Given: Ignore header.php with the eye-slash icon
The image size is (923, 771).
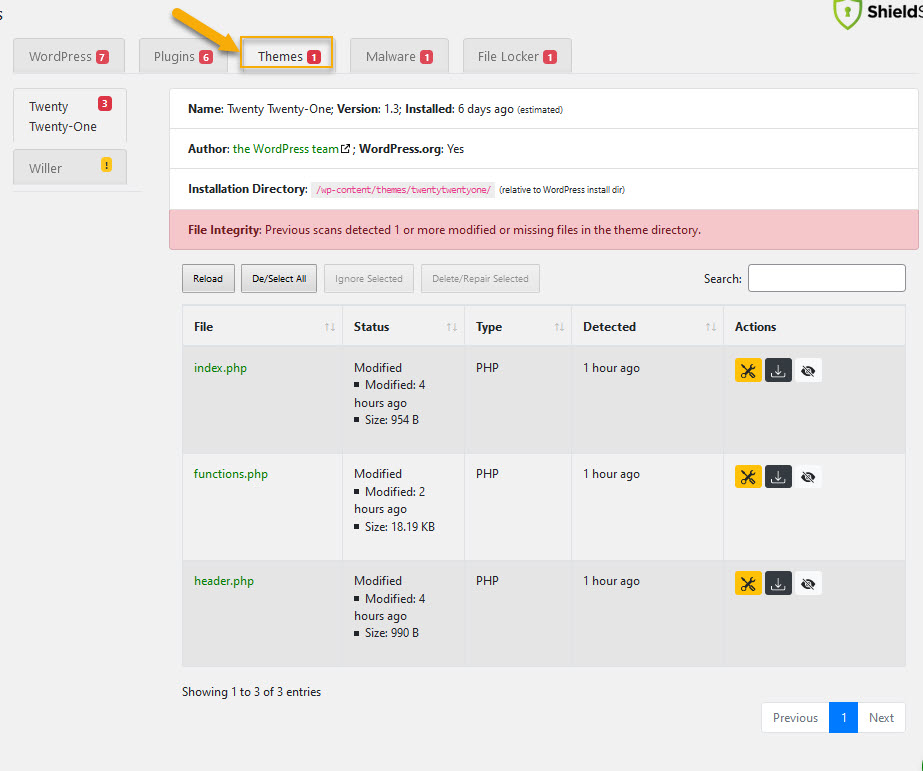Looking at the screenshot, I should pos(808,583).
